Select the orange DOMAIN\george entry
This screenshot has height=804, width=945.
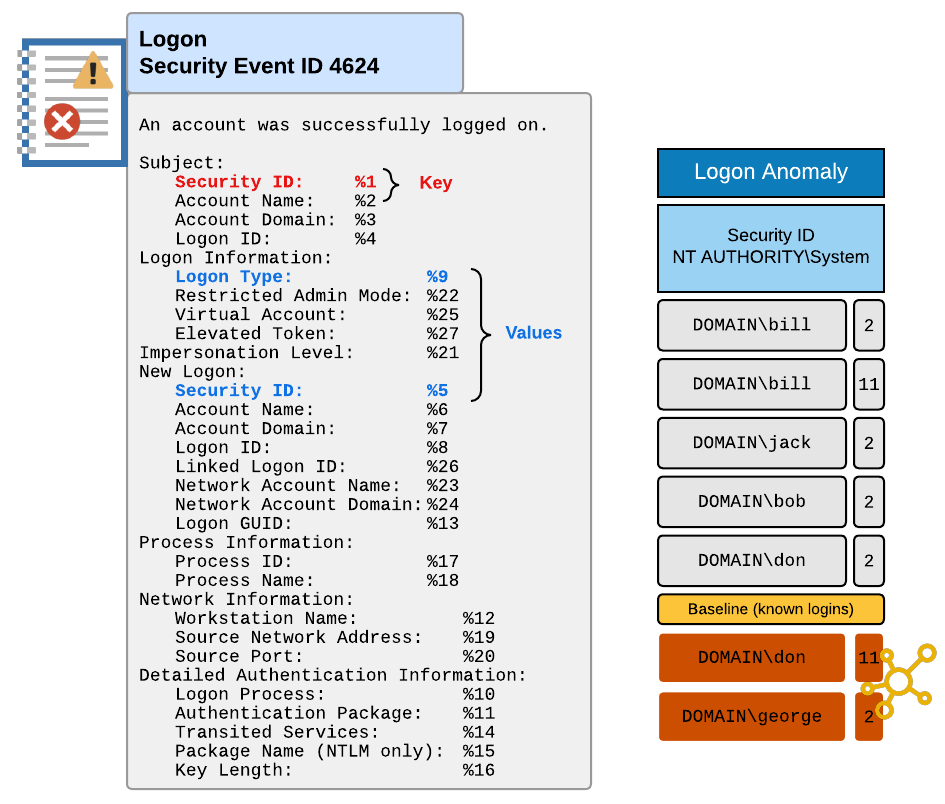coord(752,717)
